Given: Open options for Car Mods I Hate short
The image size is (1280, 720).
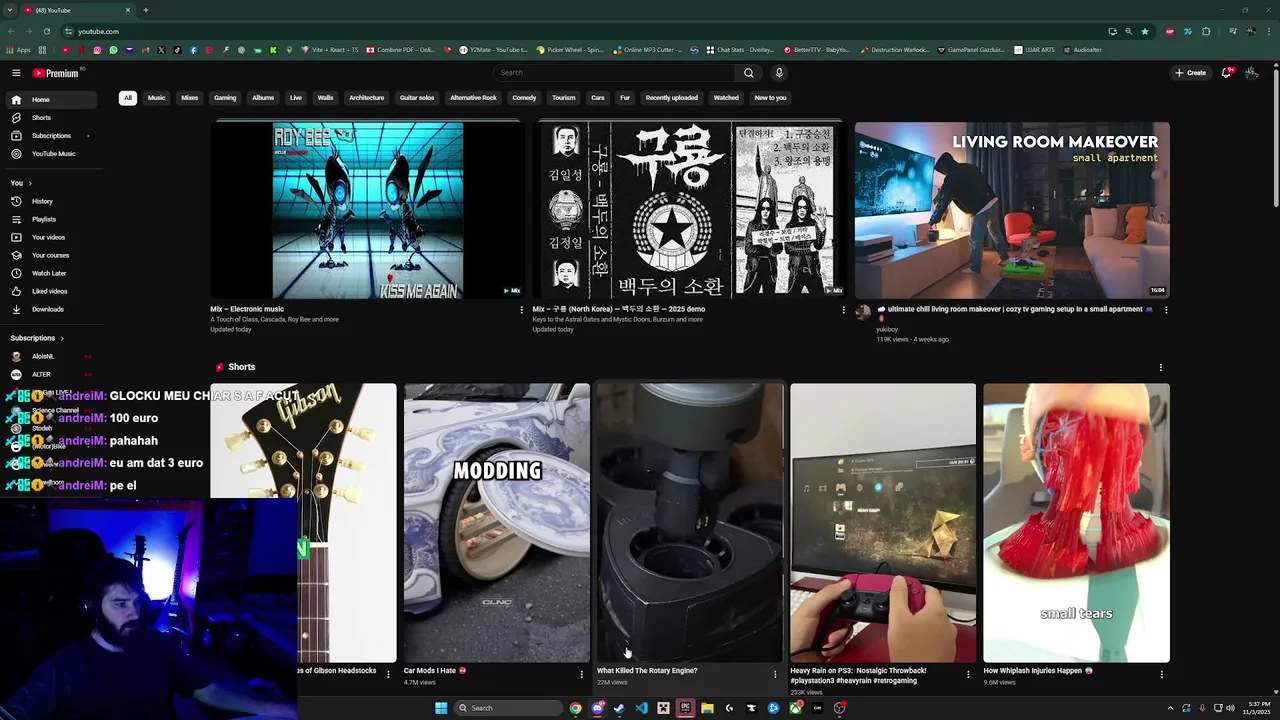Looking at the screenshot, I should (581, 674).
